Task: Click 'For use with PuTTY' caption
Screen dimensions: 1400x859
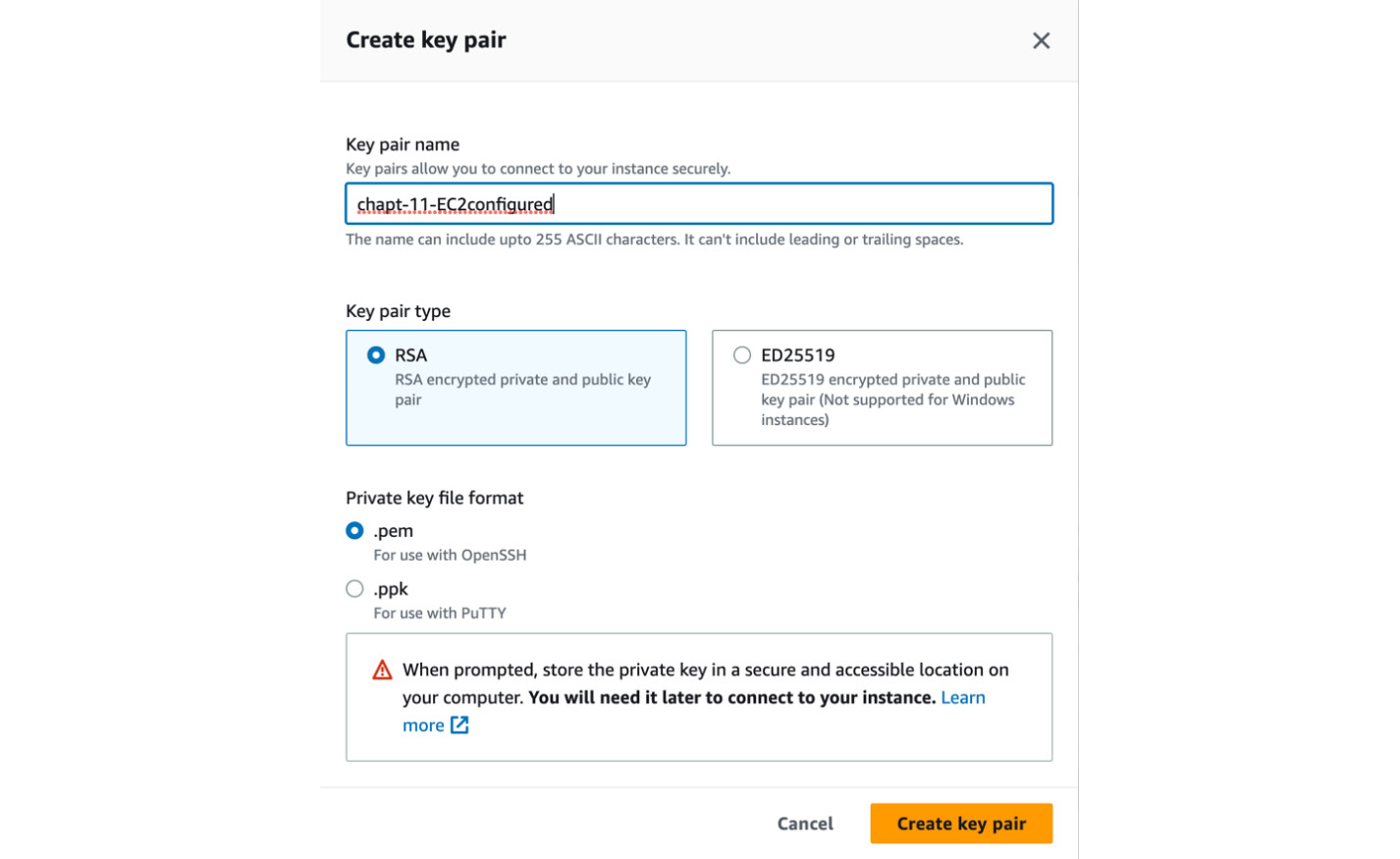Action: tap(440, 614)
